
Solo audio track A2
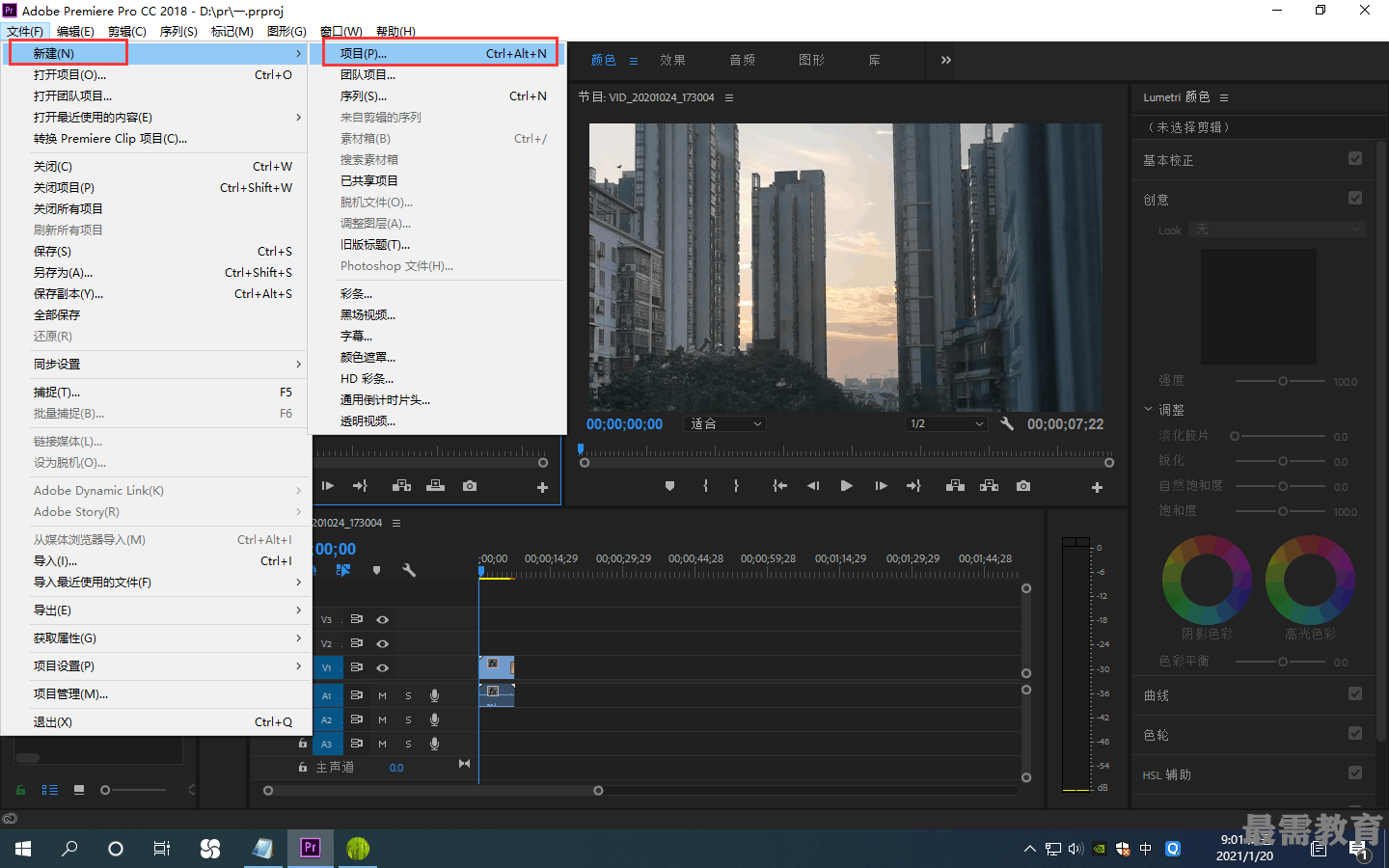(408, 719)
